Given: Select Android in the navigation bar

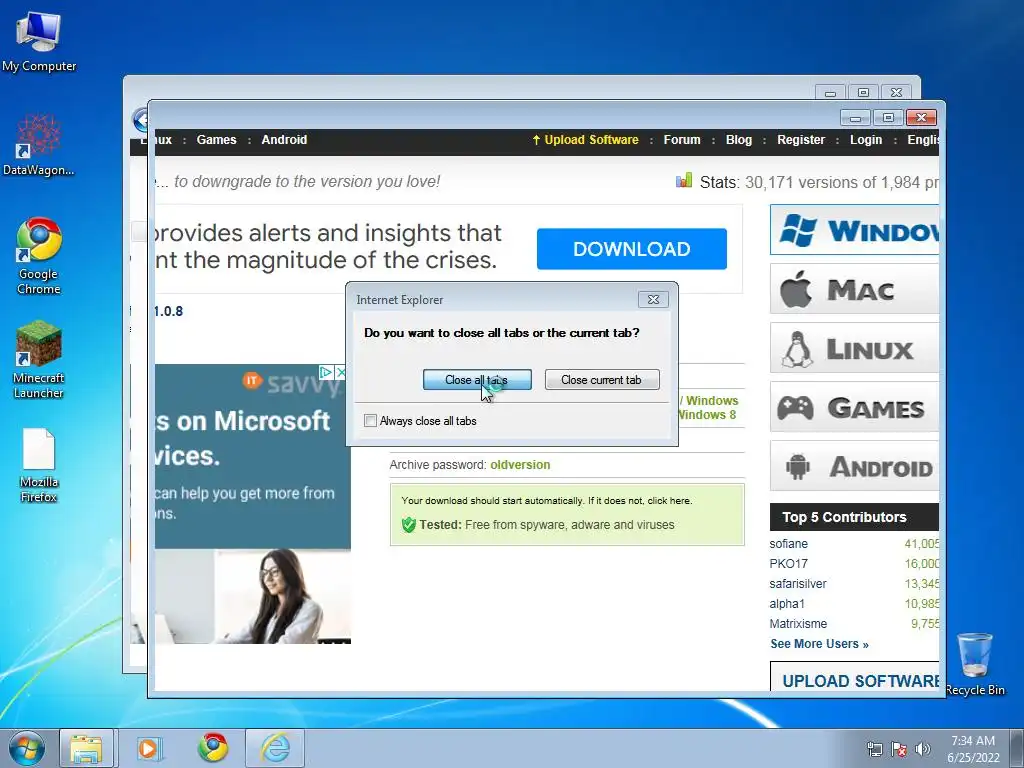Looking at the screenshot, I should pos(284,140).
